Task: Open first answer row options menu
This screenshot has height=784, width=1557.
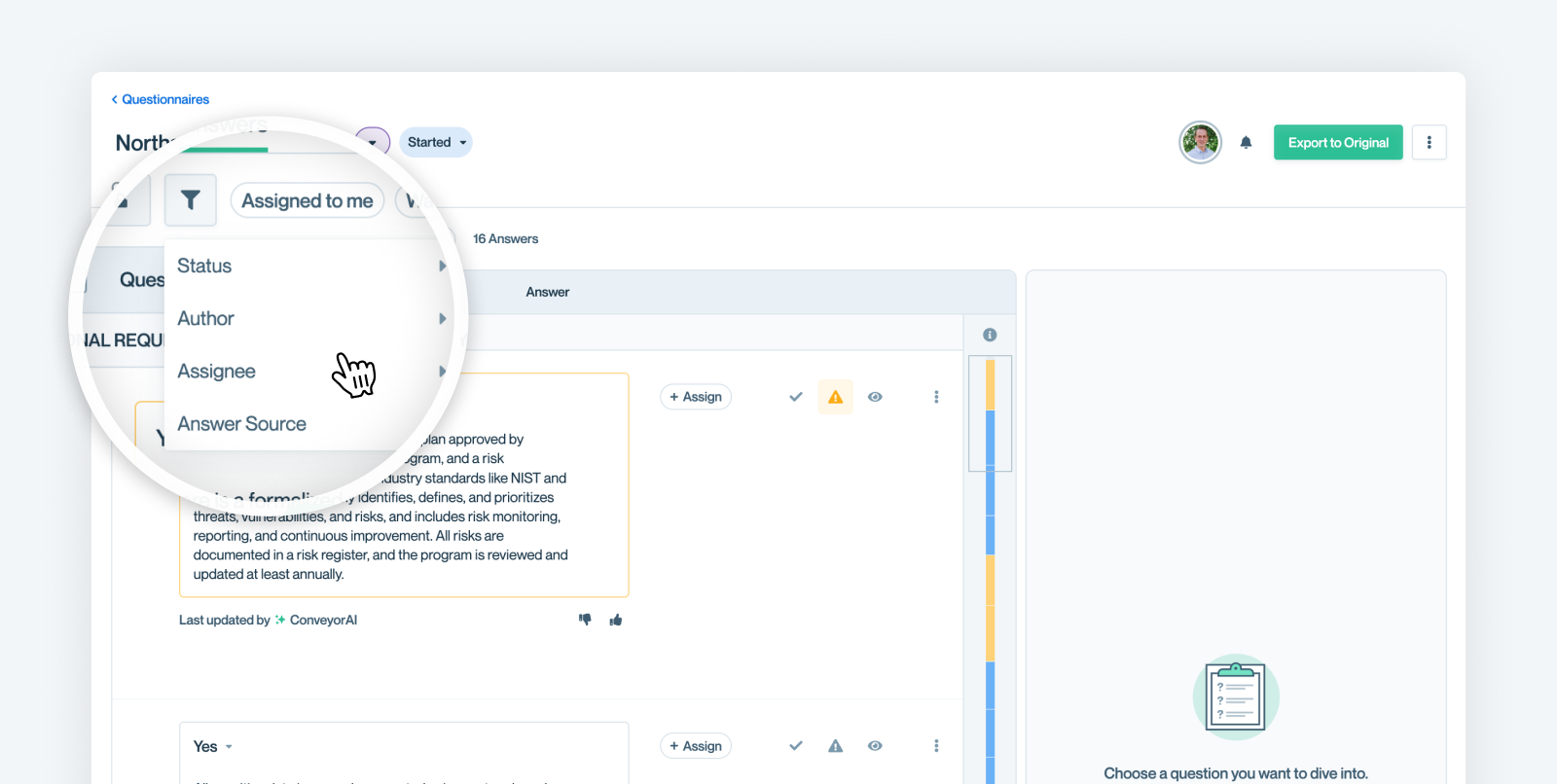Action: 936,397
